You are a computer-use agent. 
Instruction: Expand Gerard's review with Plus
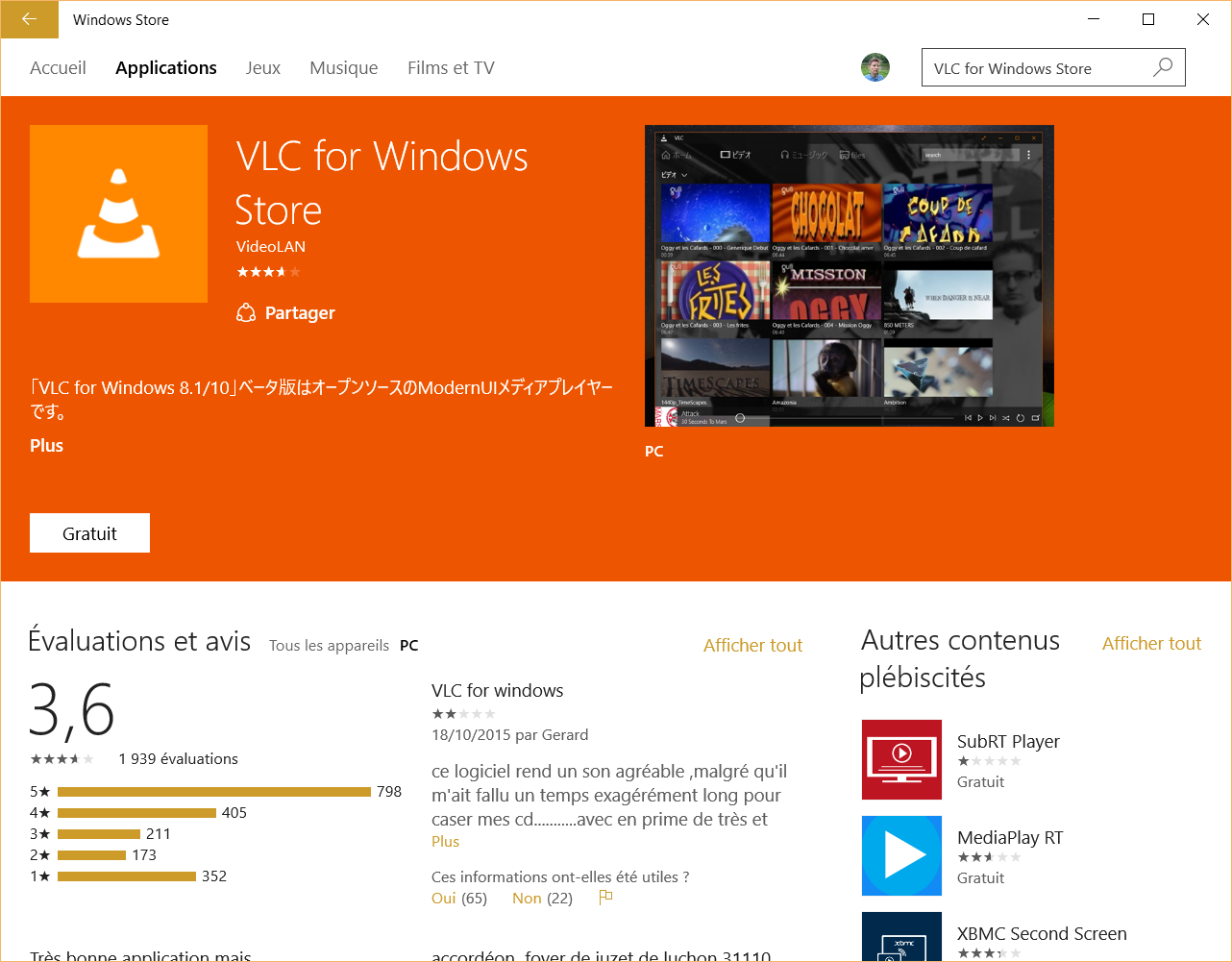click(446, 841)
